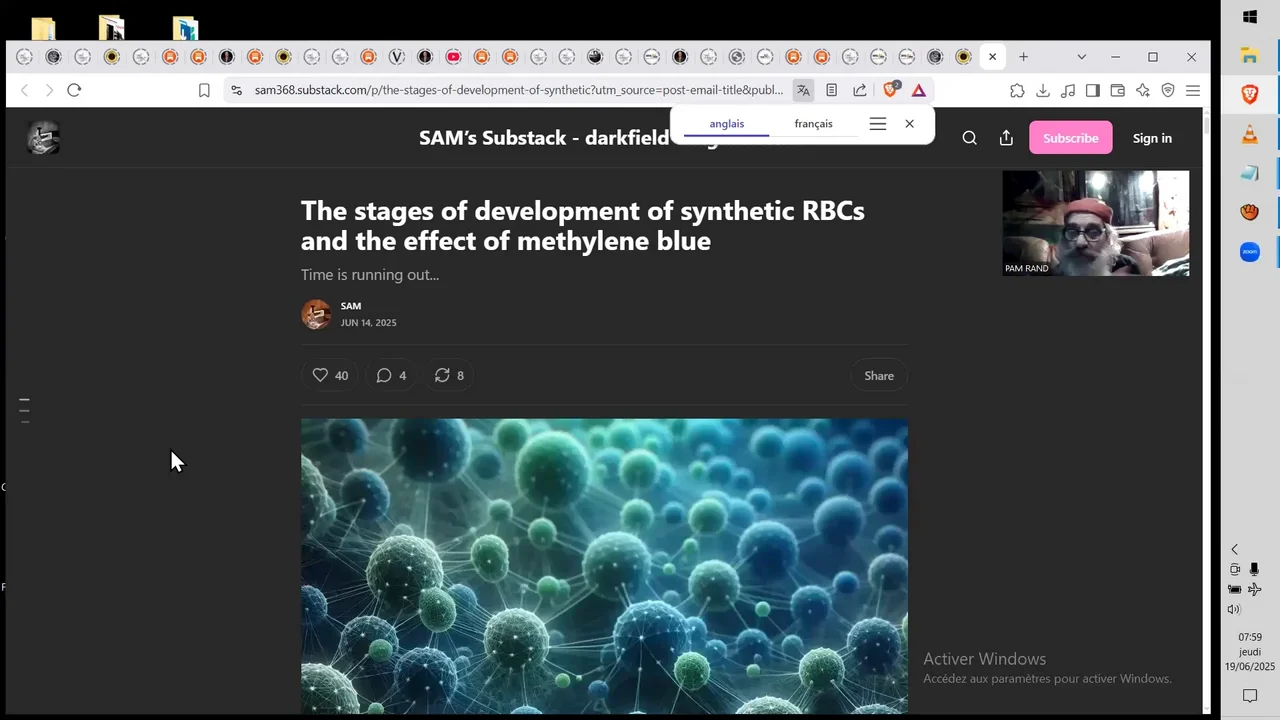This screenshot has width=1280, height=720.
Task: Click the battery tray icon
Action: coord(1235,589)
